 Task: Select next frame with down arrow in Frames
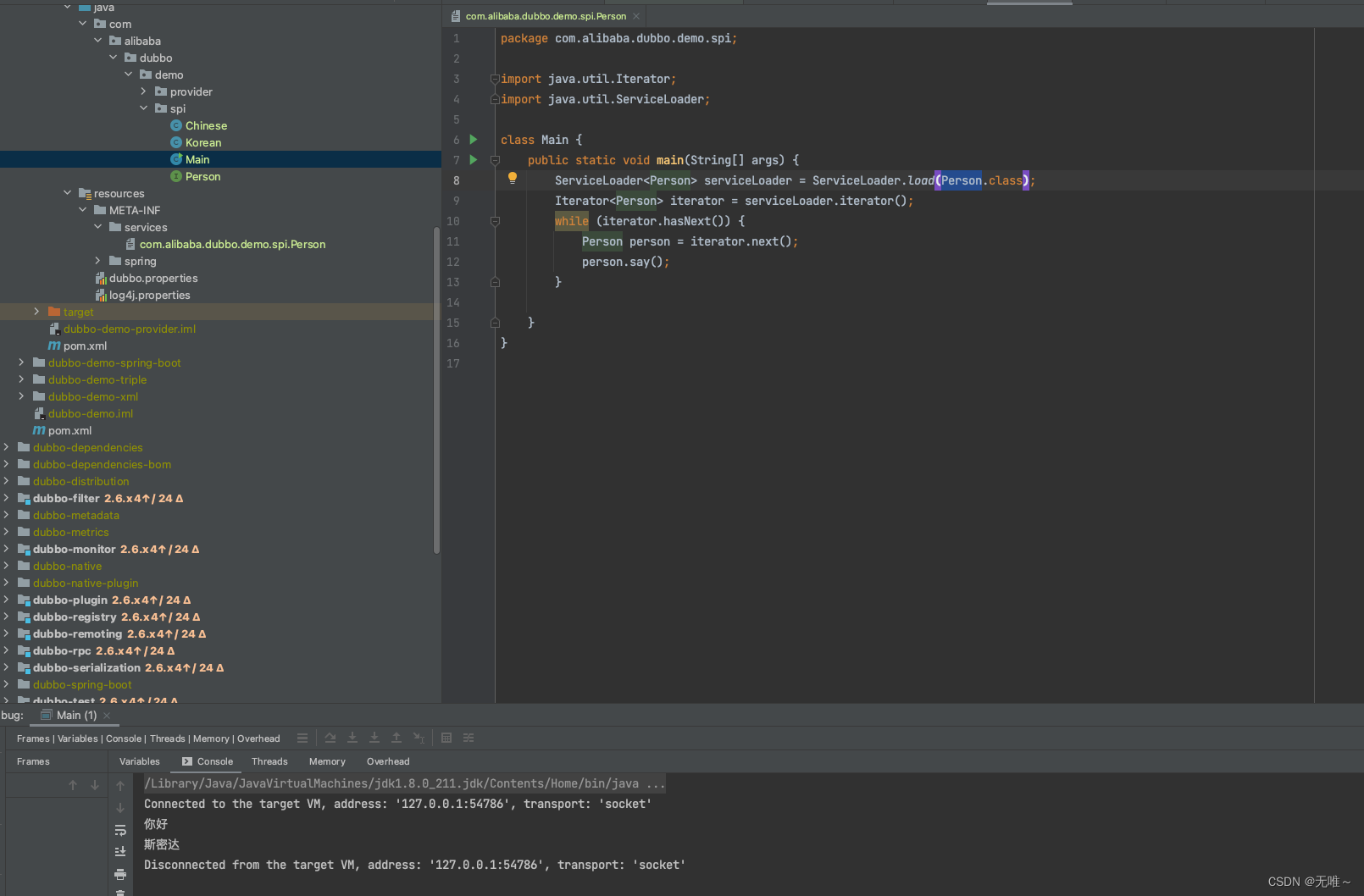click(x=95, y=786)
